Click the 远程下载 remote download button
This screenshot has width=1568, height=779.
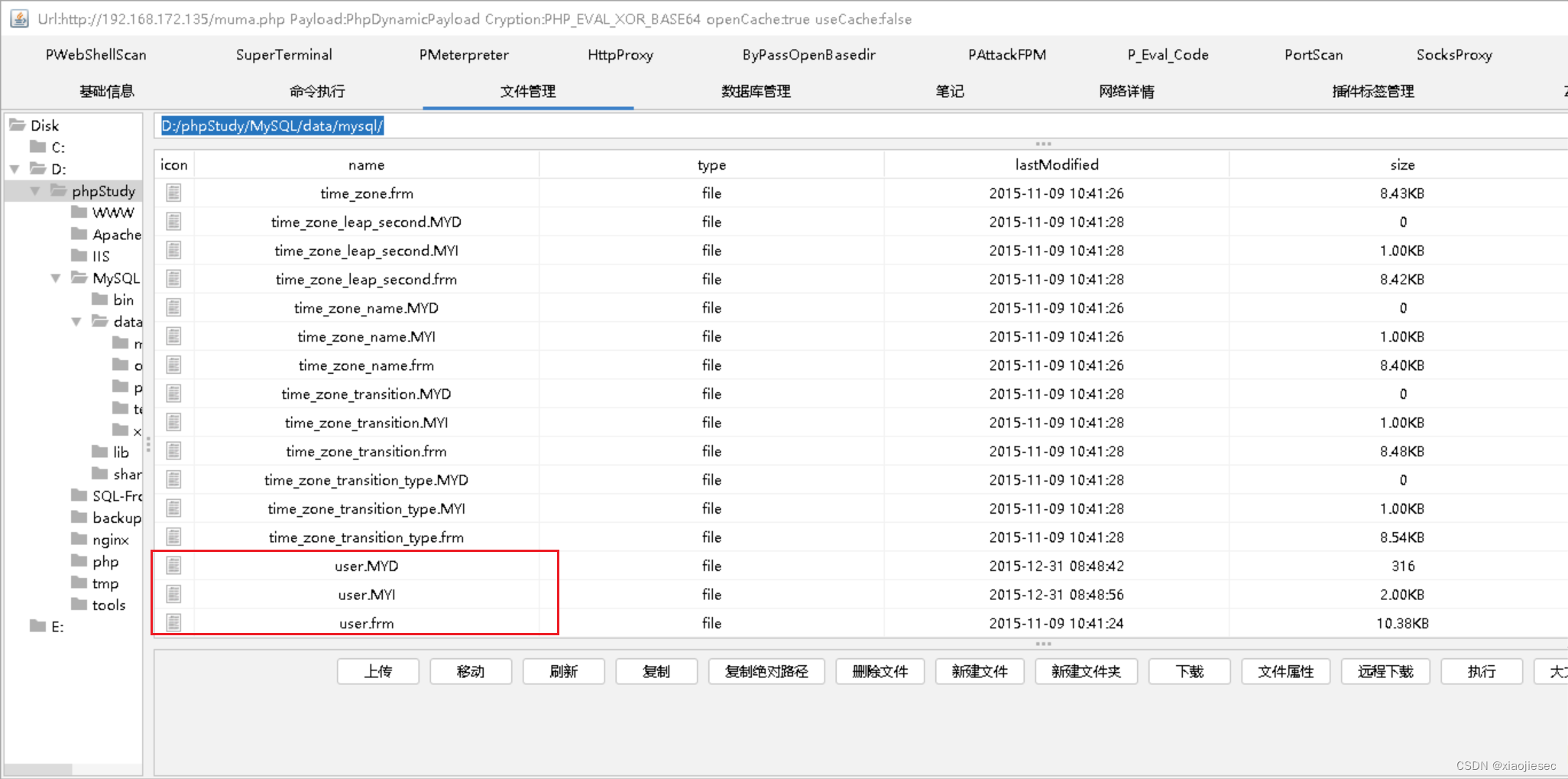pos(1385,671)
